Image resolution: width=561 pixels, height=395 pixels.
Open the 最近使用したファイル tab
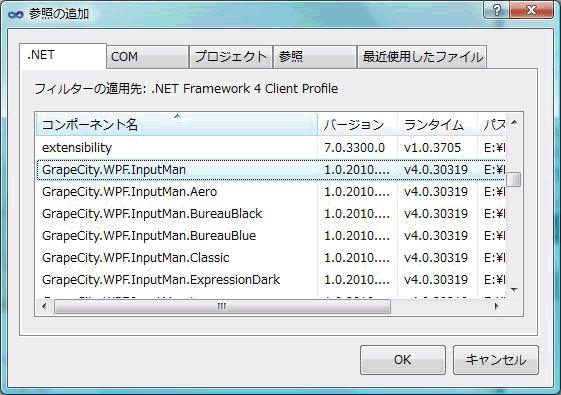pos(422,57)
